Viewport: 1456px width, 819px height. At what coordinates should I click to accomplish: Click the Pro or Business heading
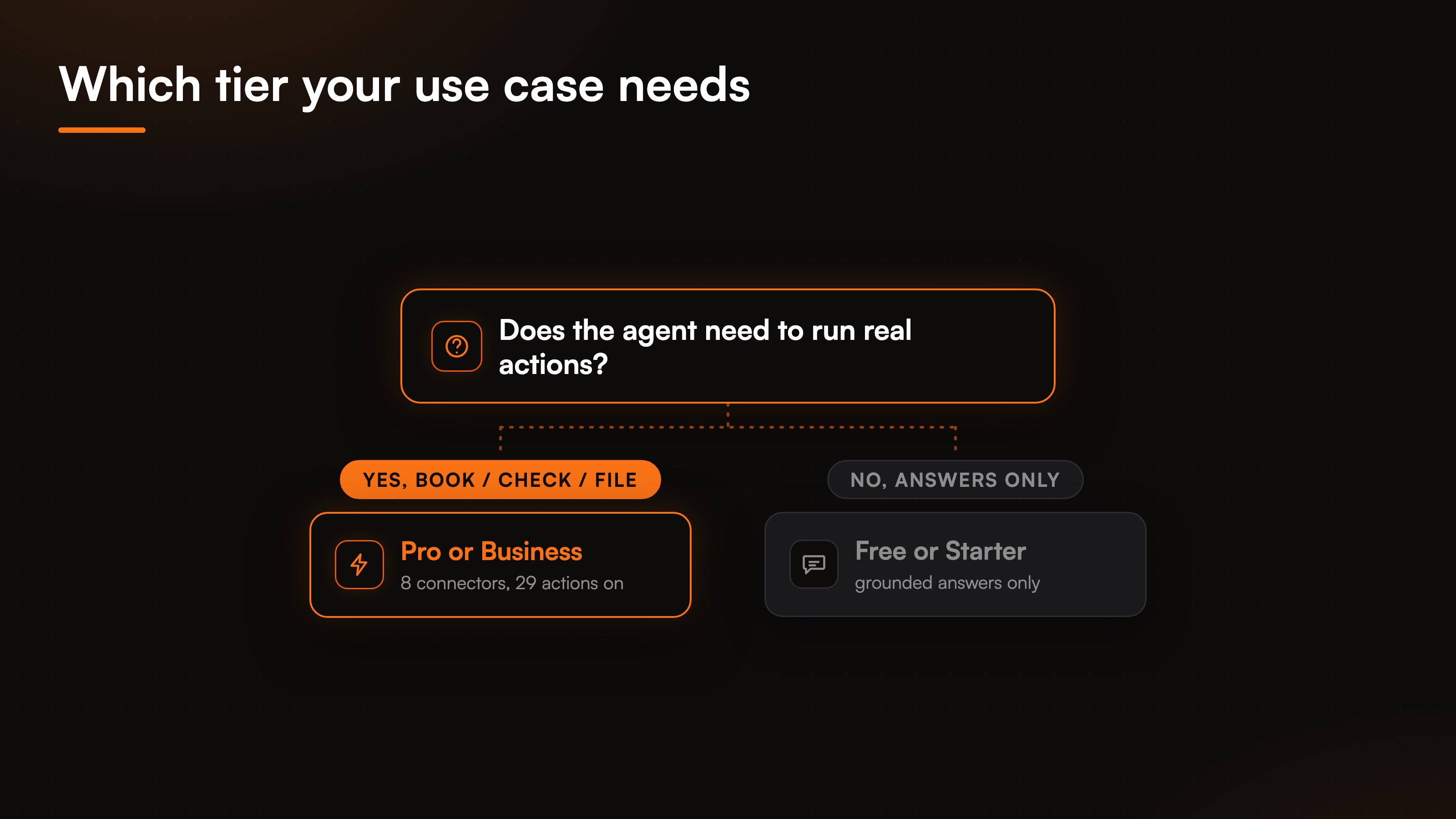coord(491,551)
